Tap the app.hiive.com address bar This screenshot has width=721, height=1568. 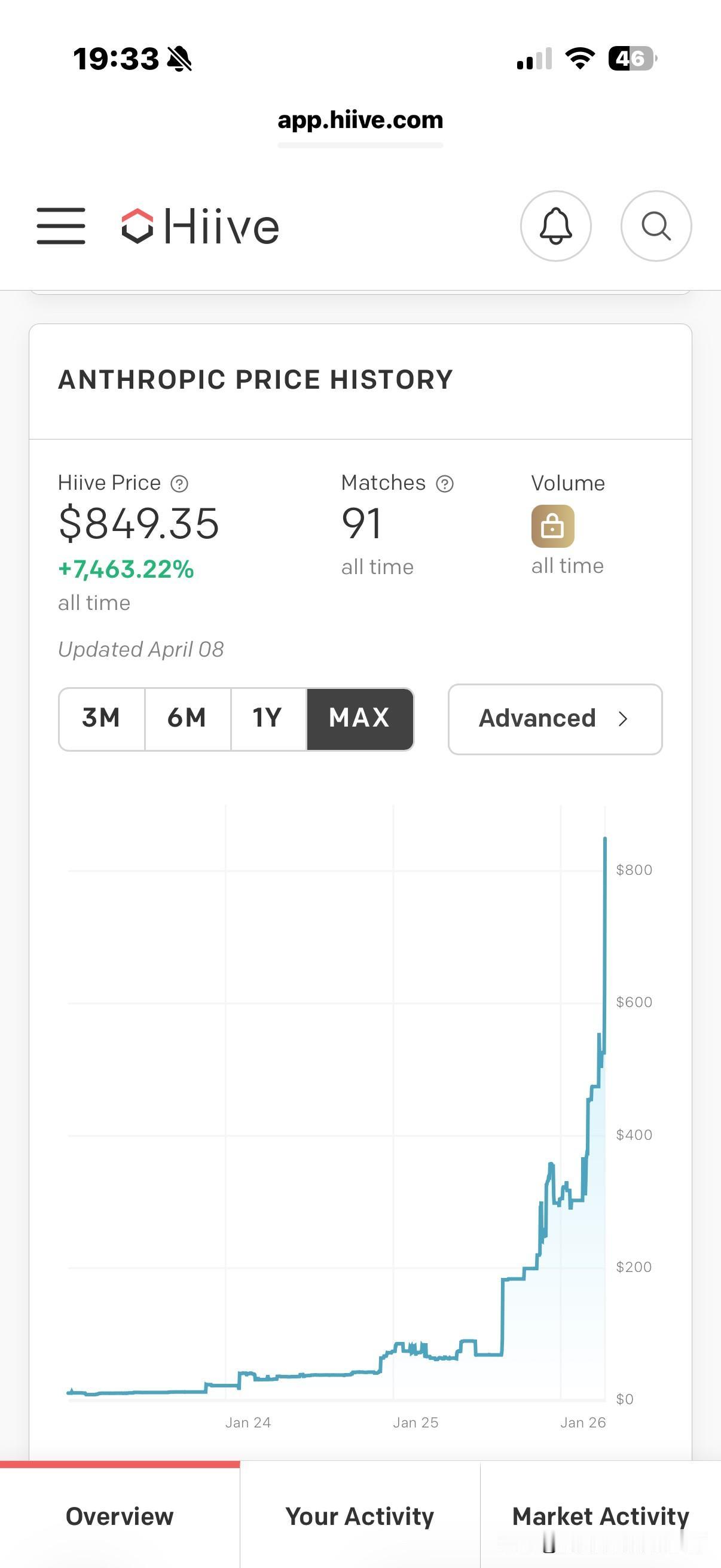tap(360, 121)
